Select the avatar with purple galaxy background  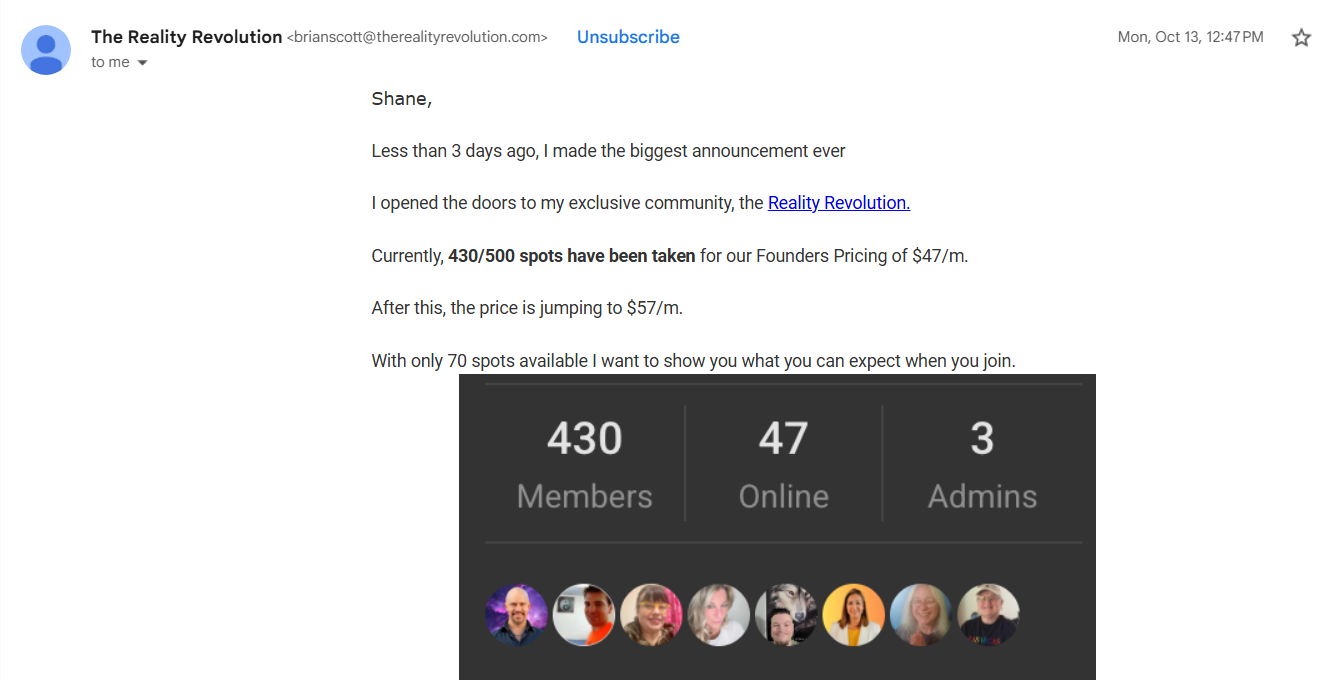click(x=516, y=615)
